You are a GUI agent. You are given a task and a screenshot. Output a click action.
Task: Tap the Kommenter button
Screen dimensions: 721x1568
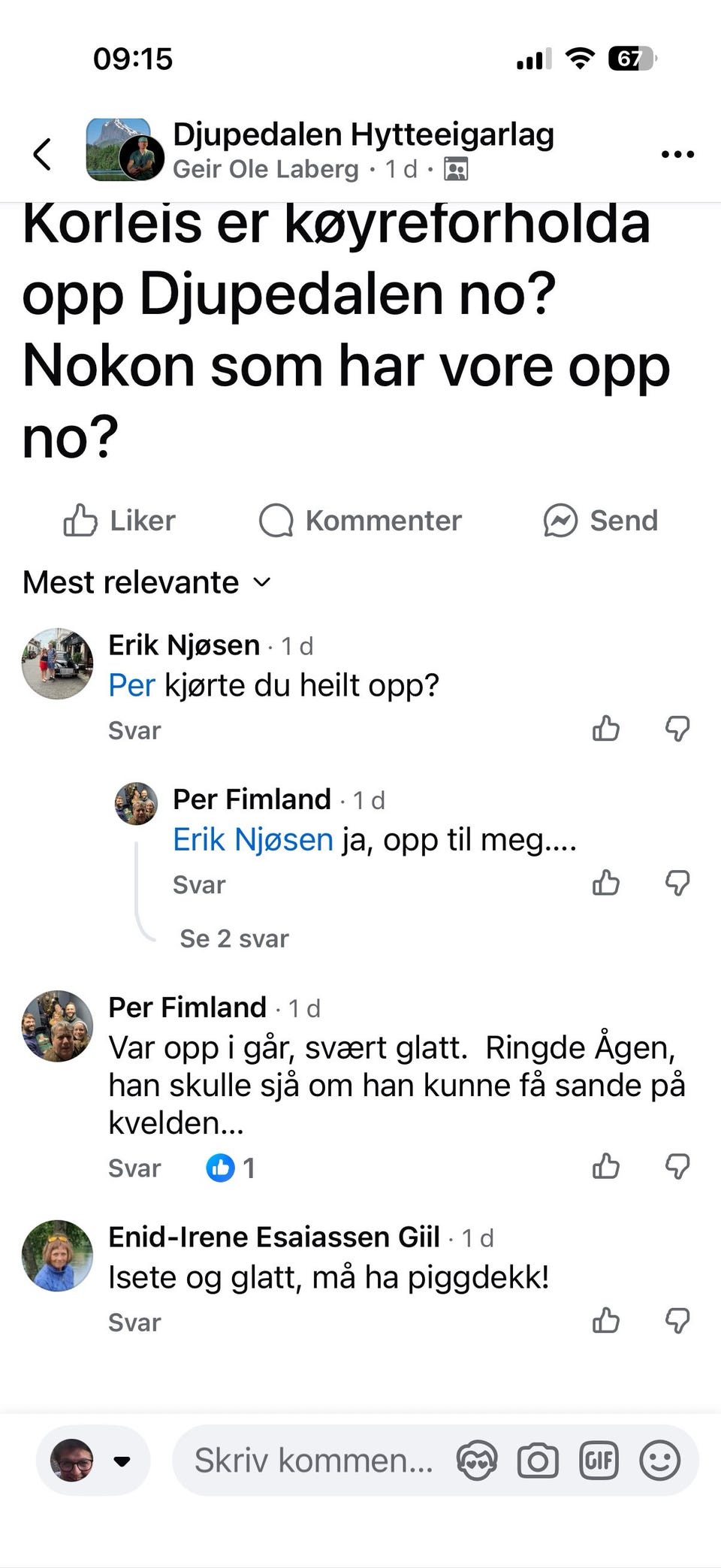point(360,520)
